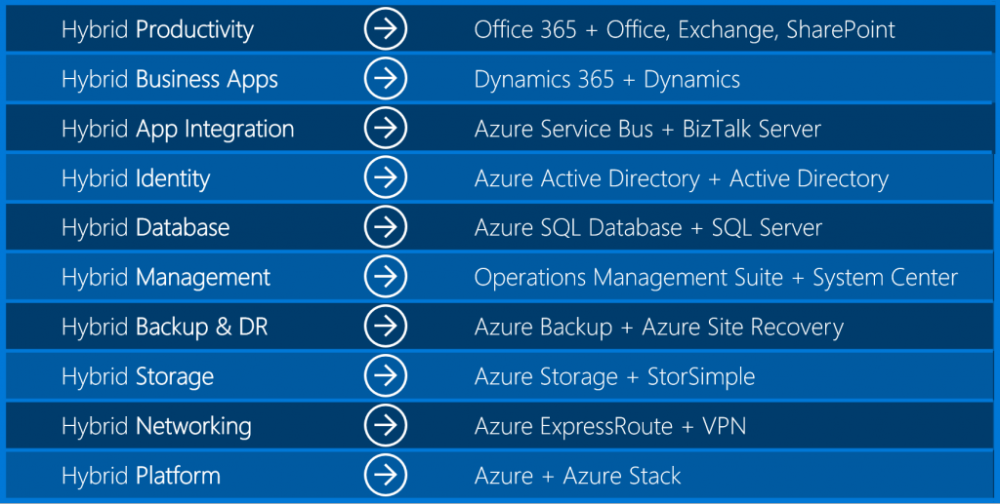The image size is (1000, 504).
Task: Click the Hybrid Identity row label
Action: point(135,179)
